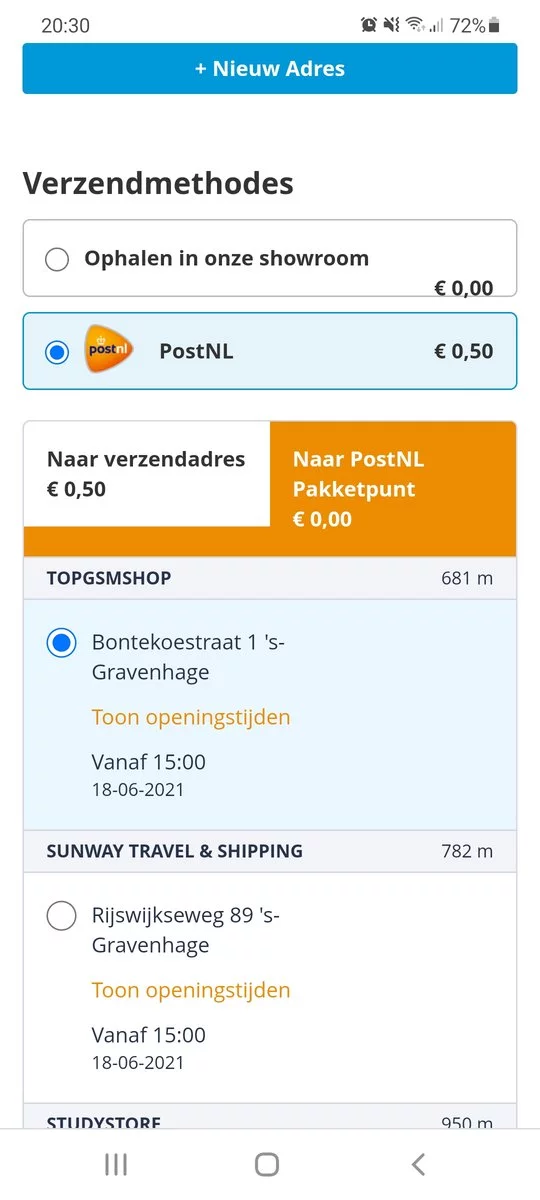540x1200 pixels.
Task: Switch to Naar verzendadres tab
Action: click(147, 474)
